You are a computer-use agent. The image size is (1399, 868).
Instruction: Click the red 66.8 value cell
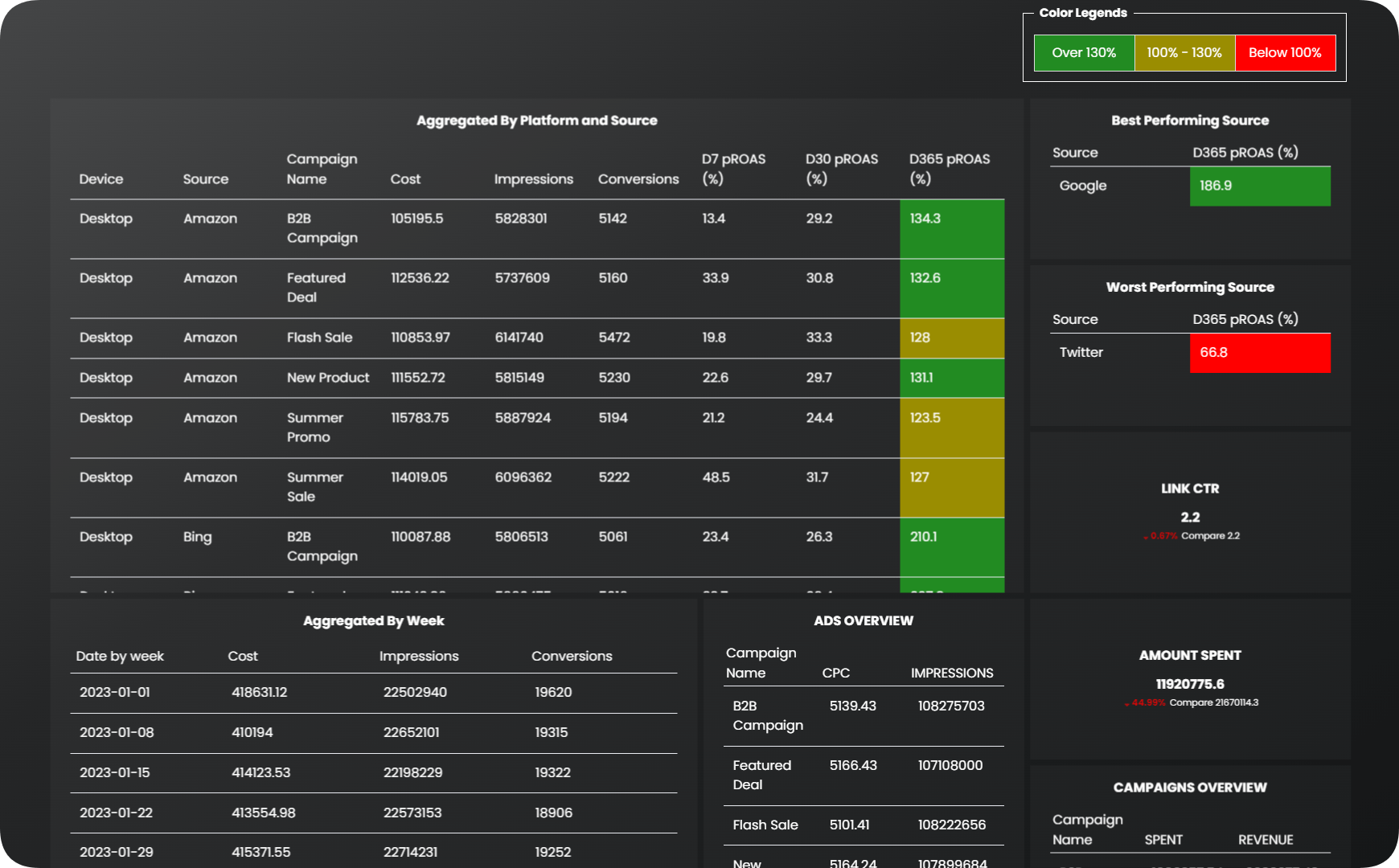(x=1260, y=353)
